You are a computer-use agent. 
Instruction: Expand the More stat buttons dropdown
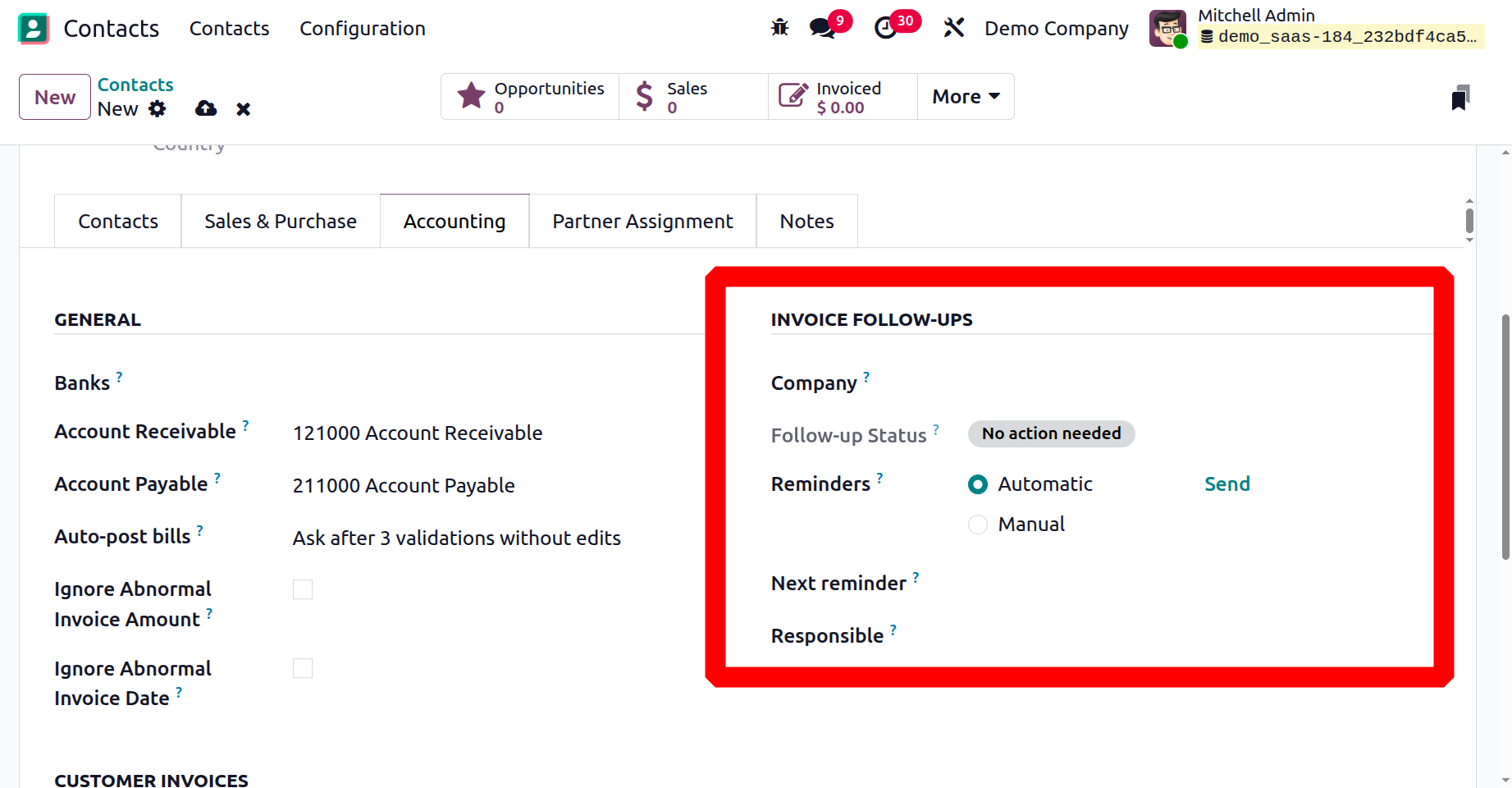[x=966, y=97]
